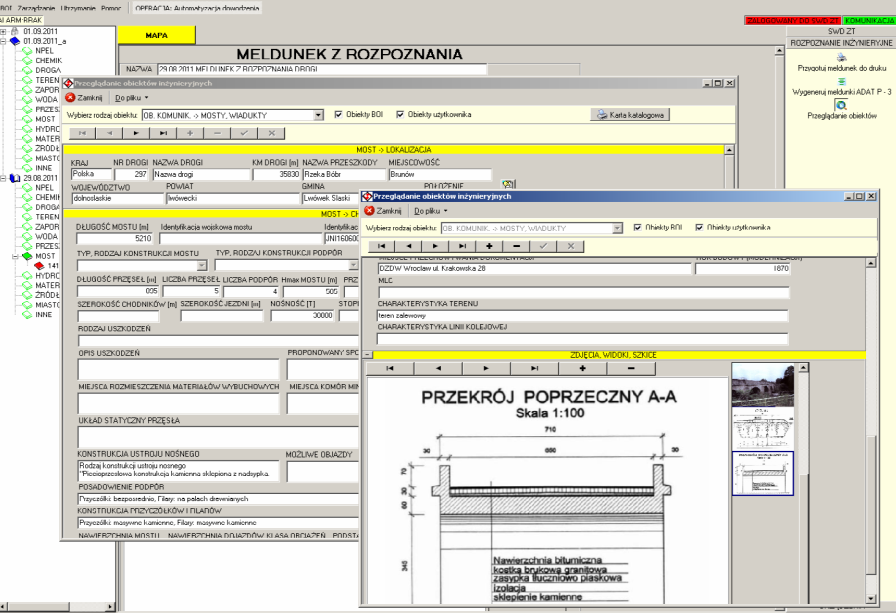Click the thumbnail strip scroll up arrow

click(x=804, y=368)
